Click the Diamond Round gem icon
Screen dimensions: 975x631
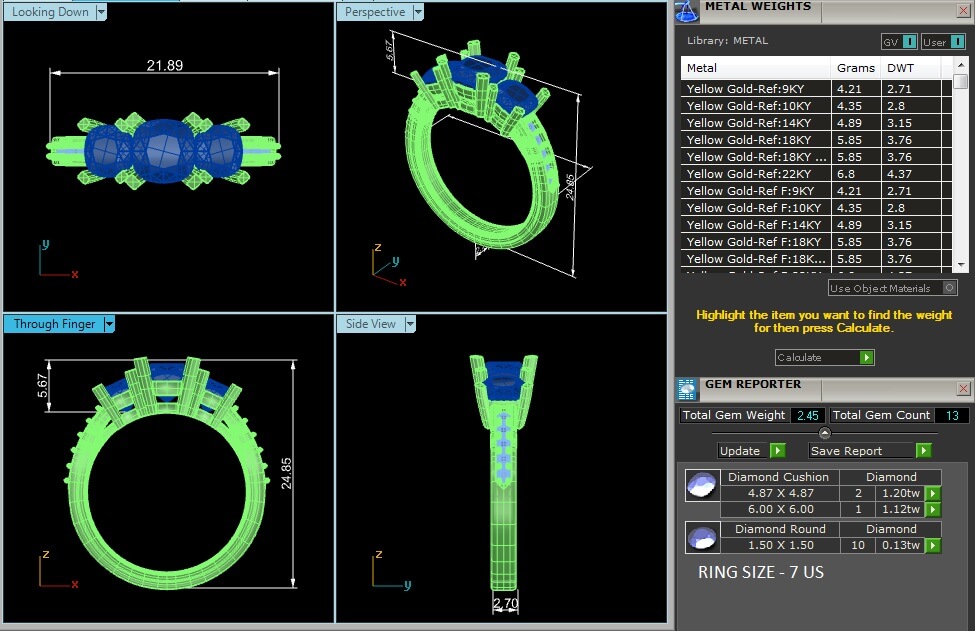tap(701, 538)
